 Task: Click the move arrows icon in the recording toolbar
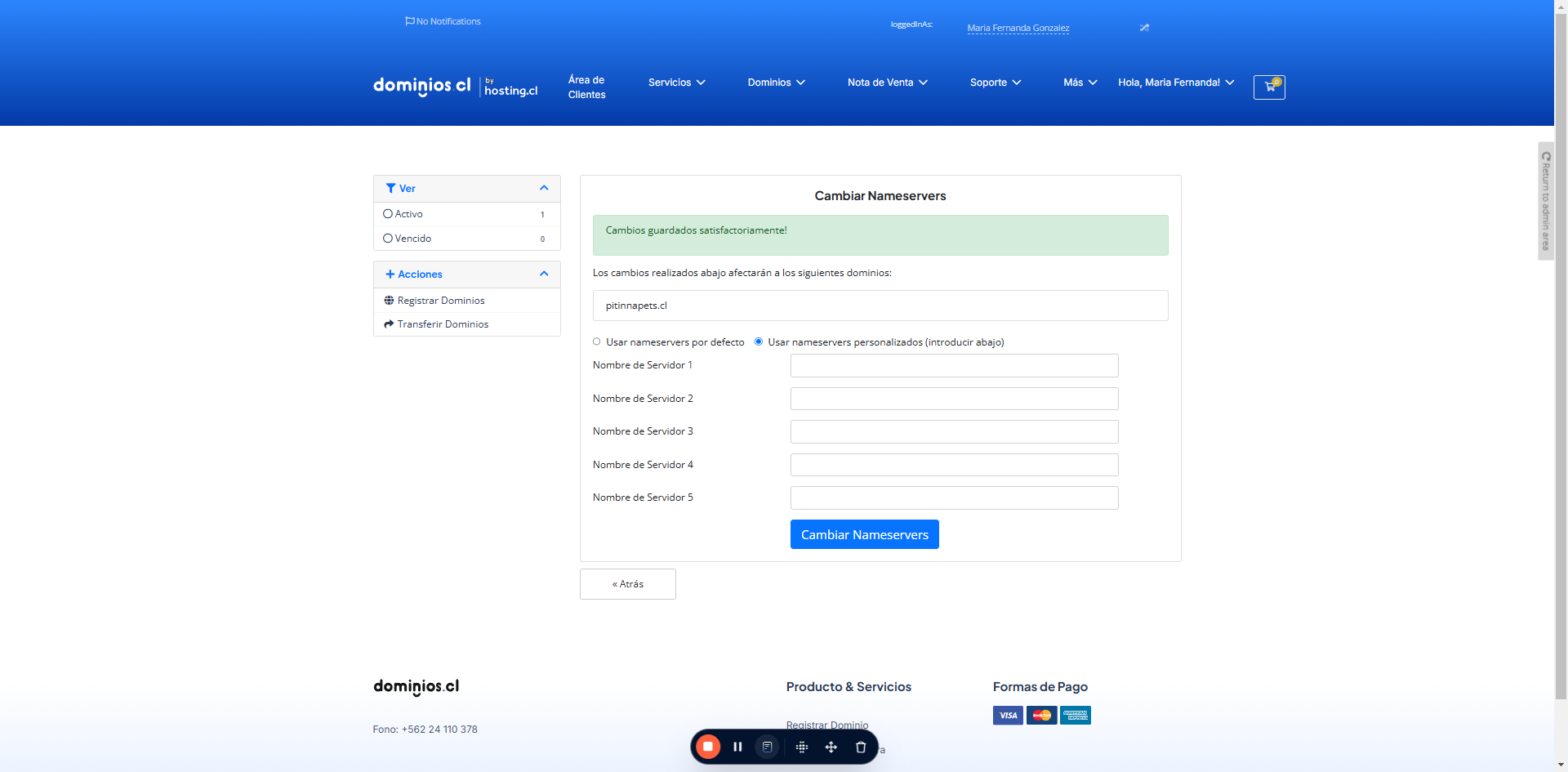click(x=831, y=747)
